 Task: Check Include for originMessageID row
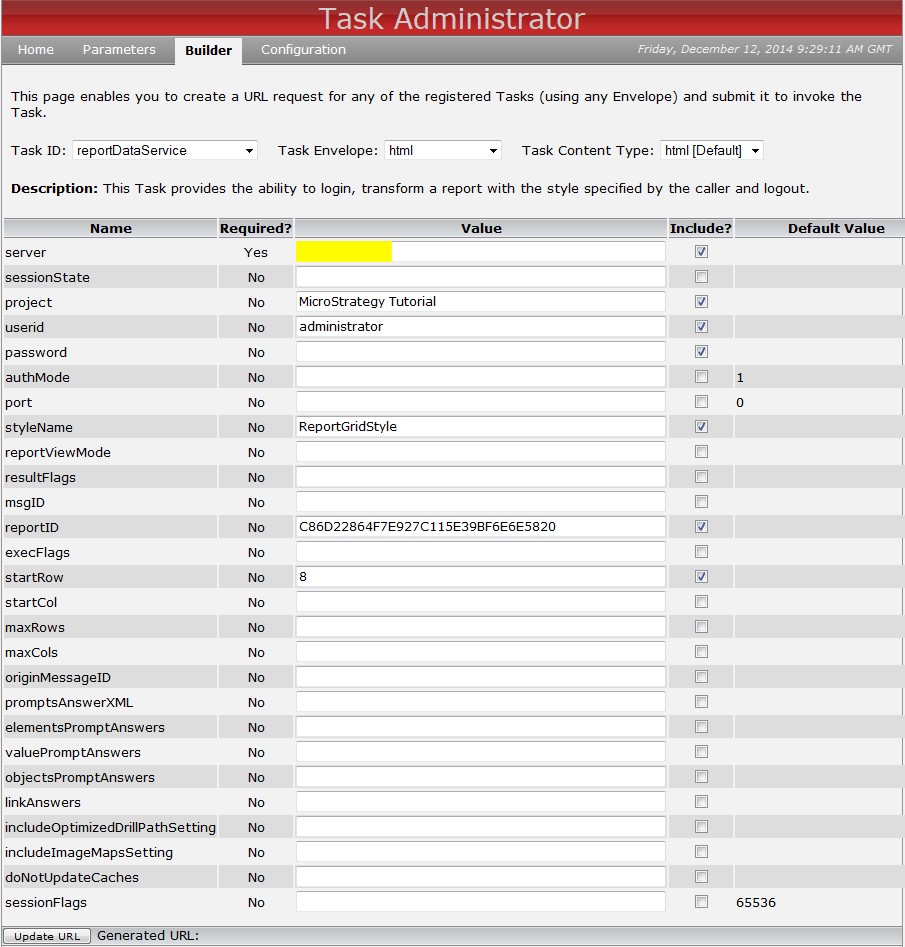click(701, 677)
